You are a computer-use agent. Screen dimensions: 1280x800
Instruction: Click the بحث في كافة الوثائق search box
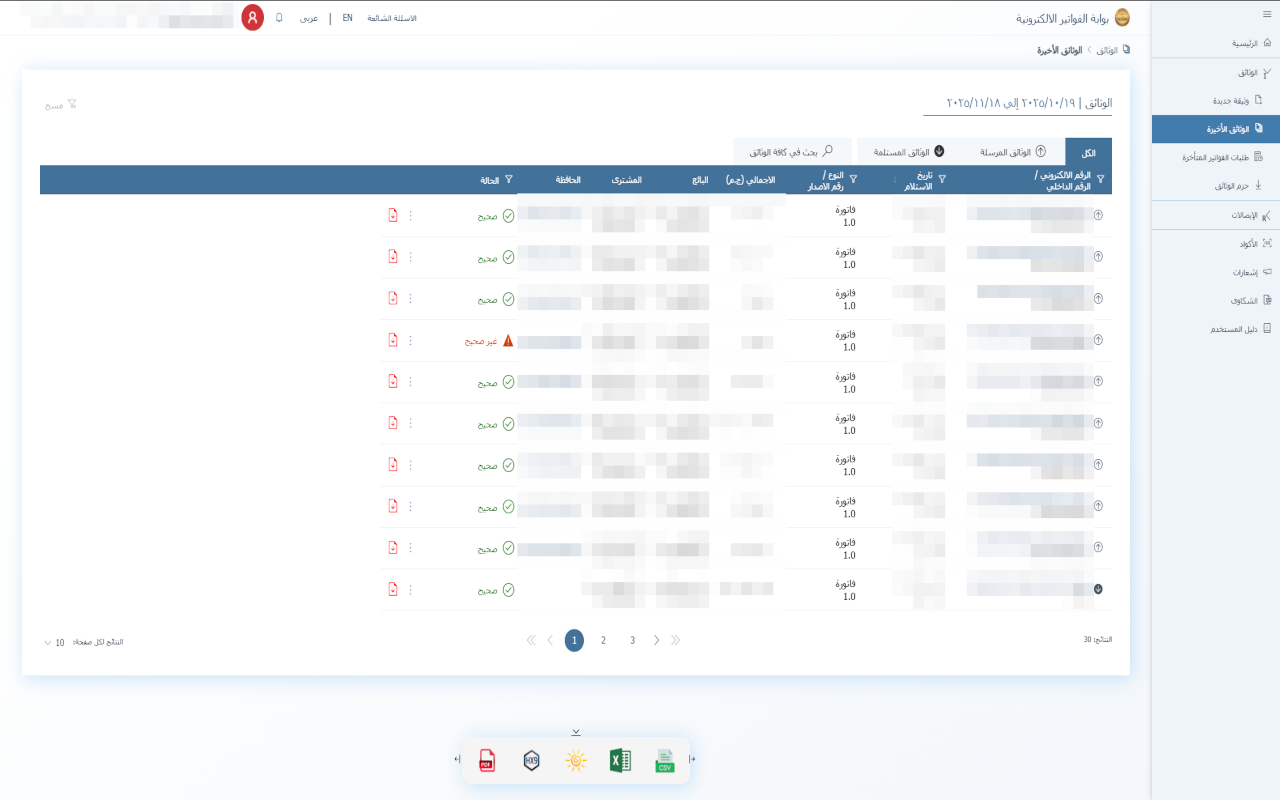click(x=792, y=152)
